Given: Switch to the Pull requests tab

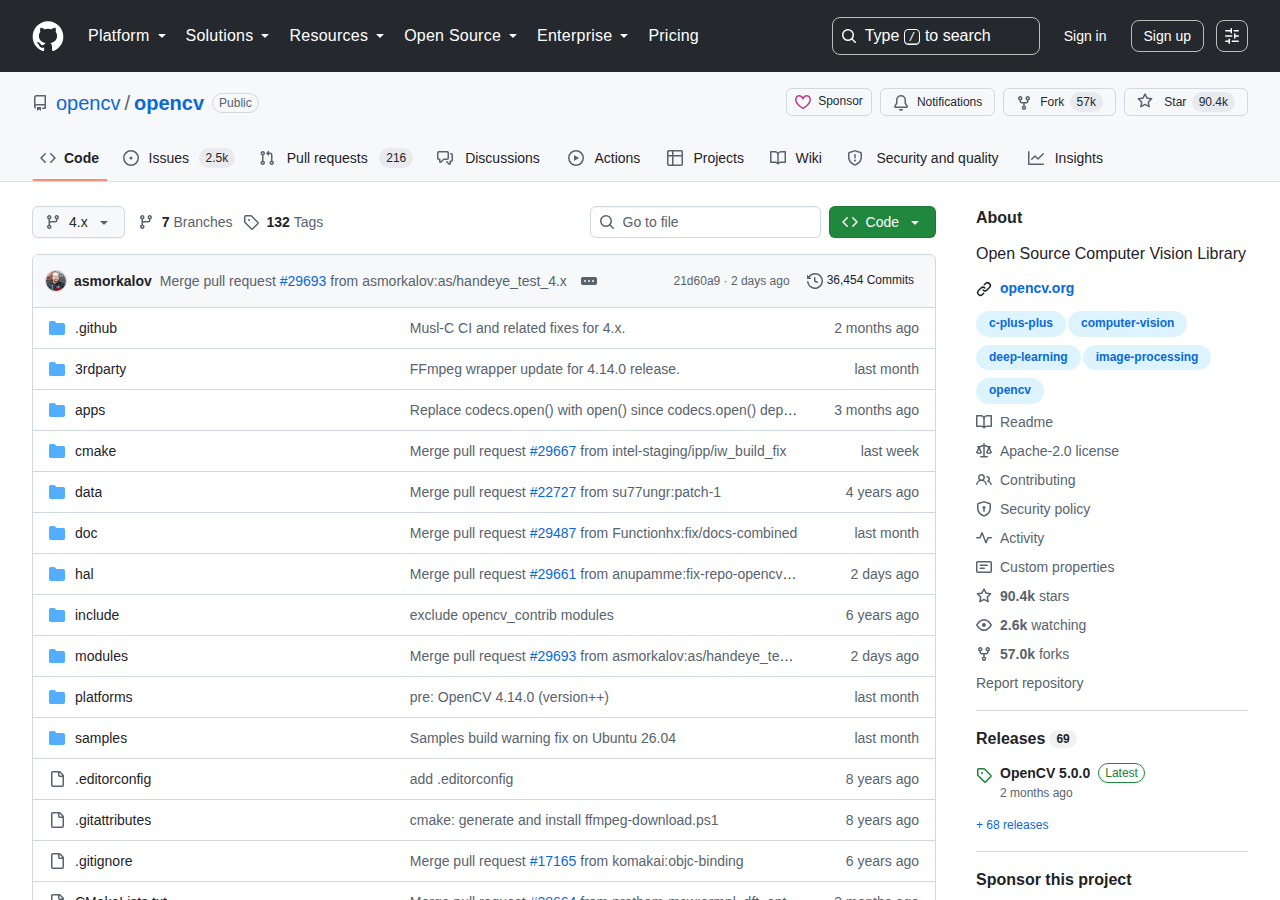Looking at the screenshot, I should tap(335, 158).
